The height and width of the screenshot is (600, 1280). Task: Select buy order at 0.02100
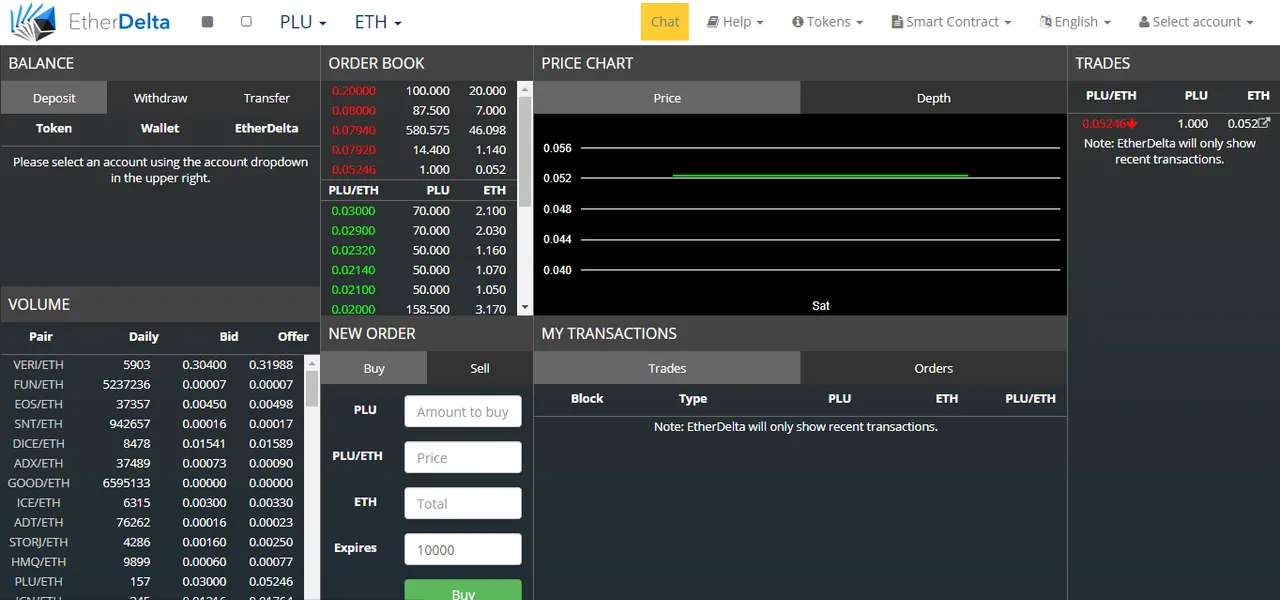(x=419, y=289)
